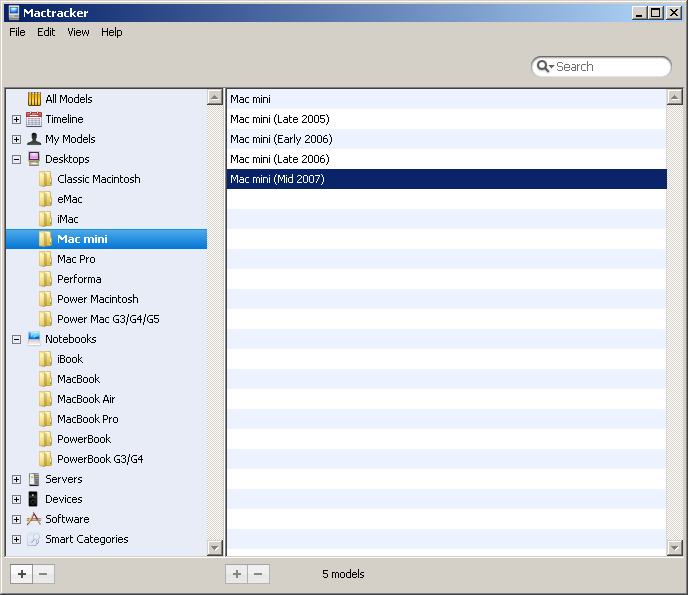The image size is (695, 595).
Task: Click the sidebar scroll down arrow
Action: coord(215,548)
